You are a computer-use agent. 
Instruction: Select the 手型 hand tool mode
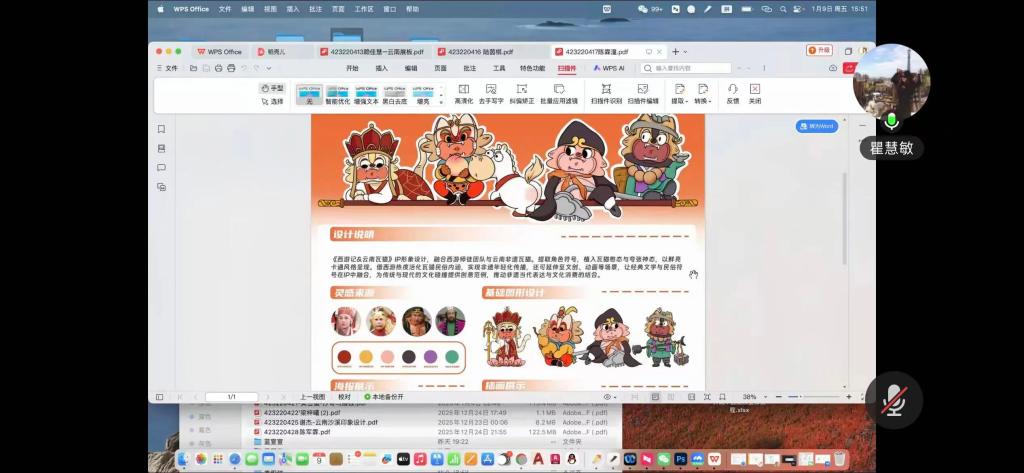point(272,88)
